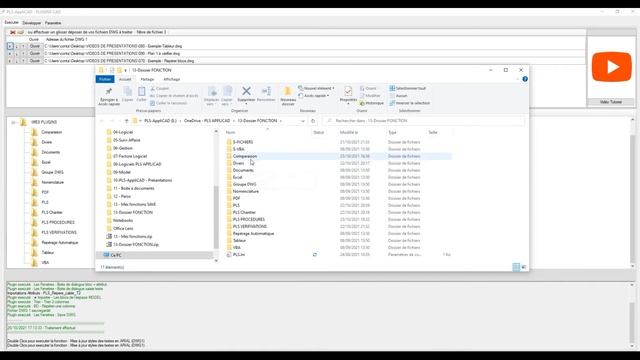
Task: Click the large icons view icon in the Explorer status bar
Action: tap(524, 267)
